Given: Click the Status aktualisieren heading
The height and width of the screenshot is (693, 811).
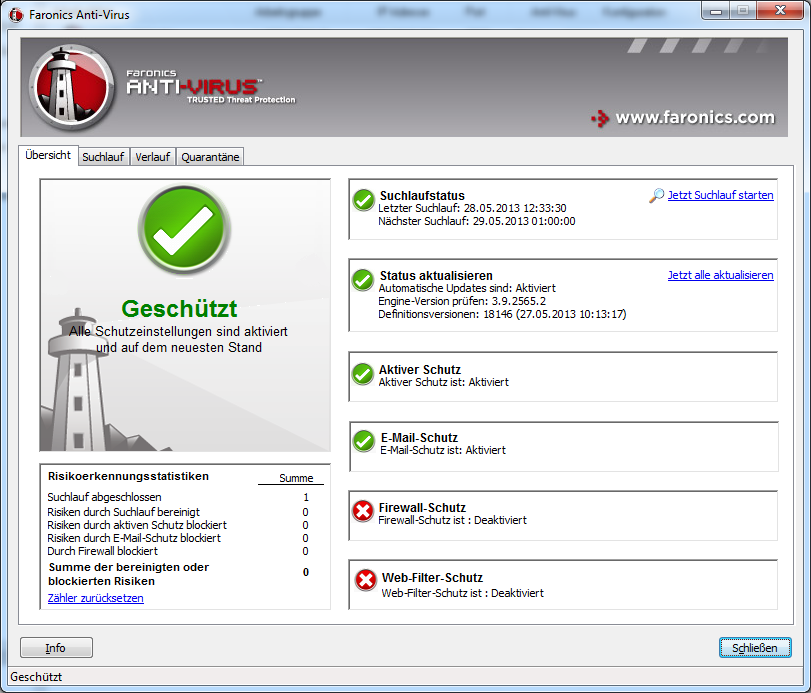Looking at the screenshot, I should point(436,276).
